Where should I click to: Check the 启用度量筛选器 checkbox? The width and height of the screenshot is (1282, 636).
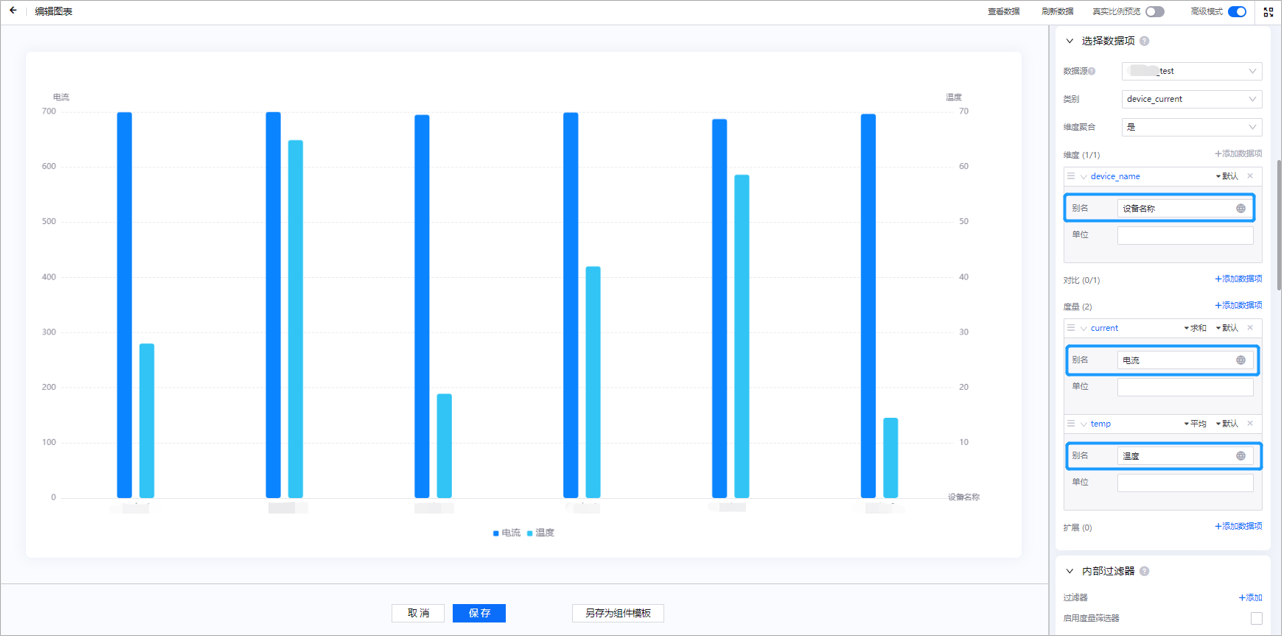(1256, 618)
